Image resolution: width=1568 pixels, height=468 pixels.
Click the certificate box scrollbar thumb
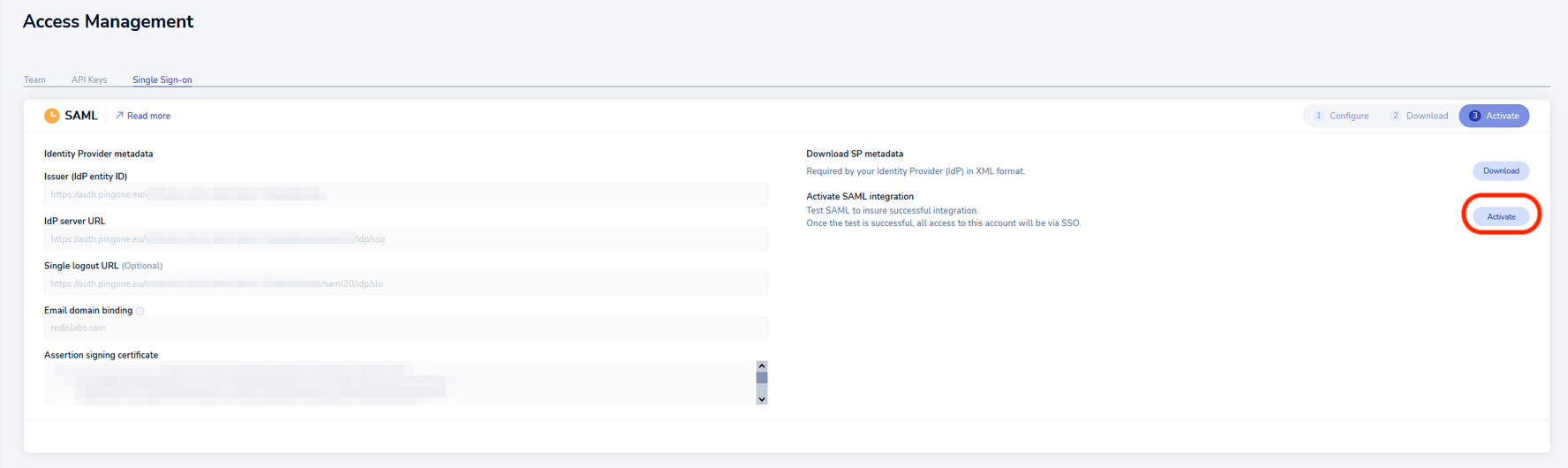(x=762, y=378)
